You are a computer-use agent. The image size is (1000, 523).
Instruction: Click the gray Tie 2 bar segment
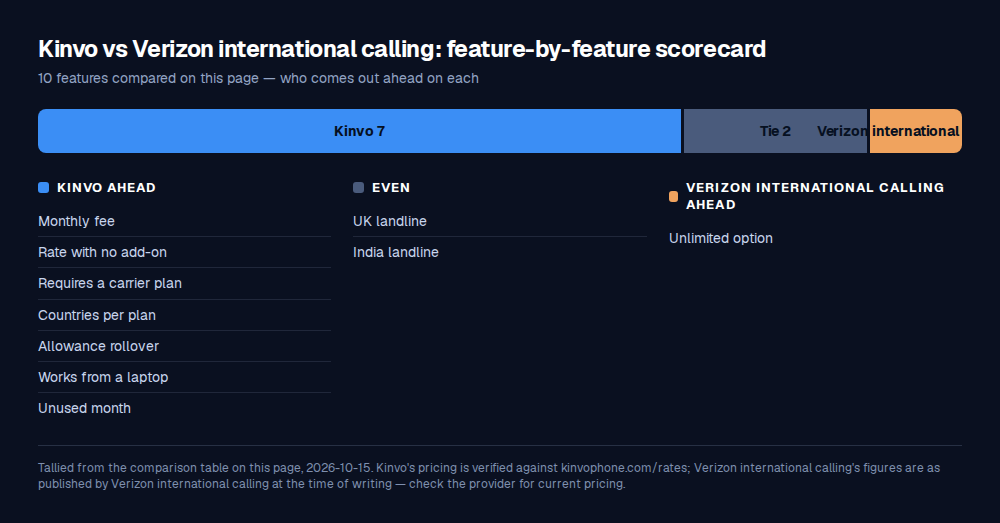tap(776, 131)
